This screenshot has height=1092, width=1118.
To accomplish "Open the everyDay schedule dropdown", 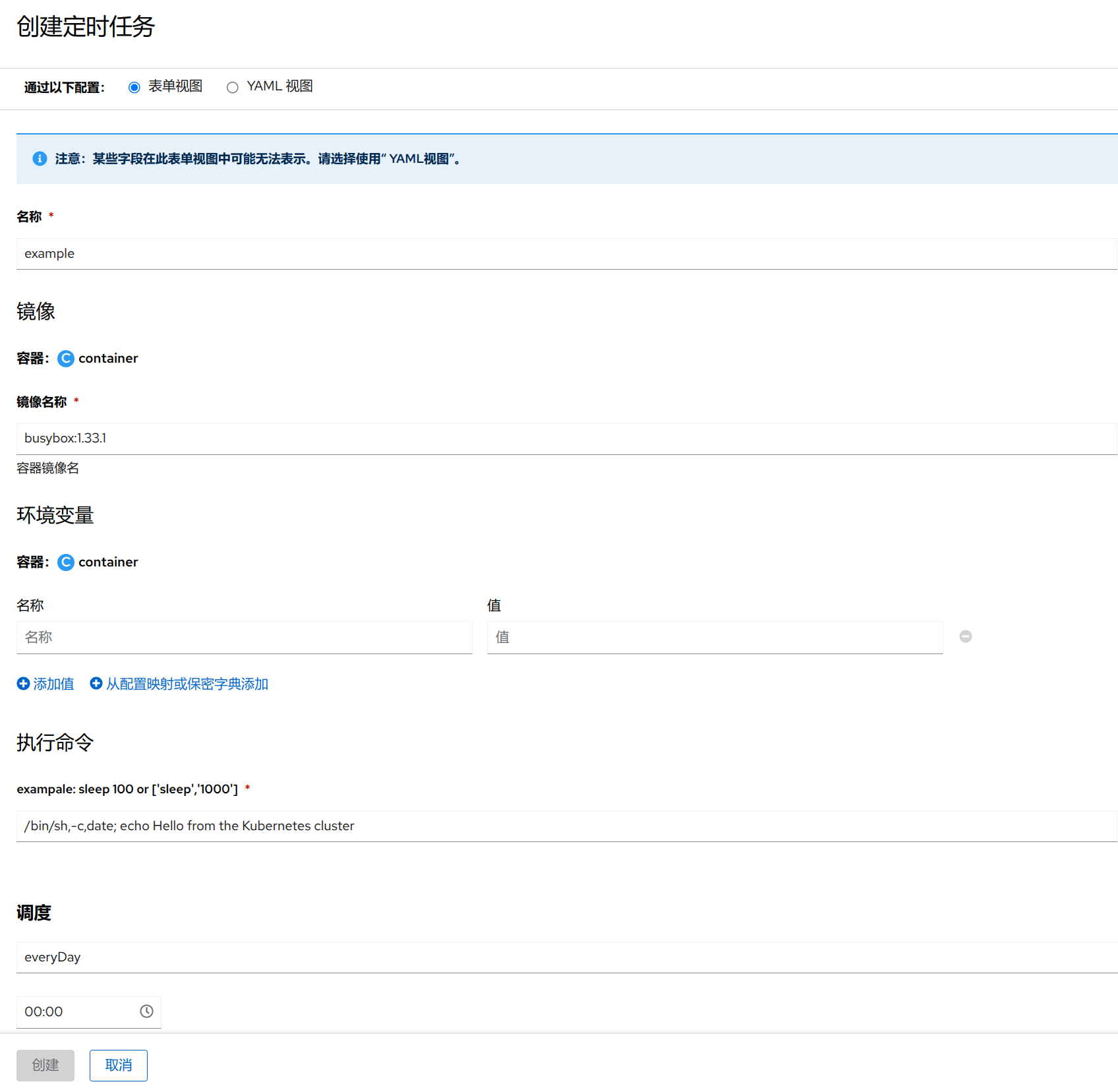I will tap(566, 957).
